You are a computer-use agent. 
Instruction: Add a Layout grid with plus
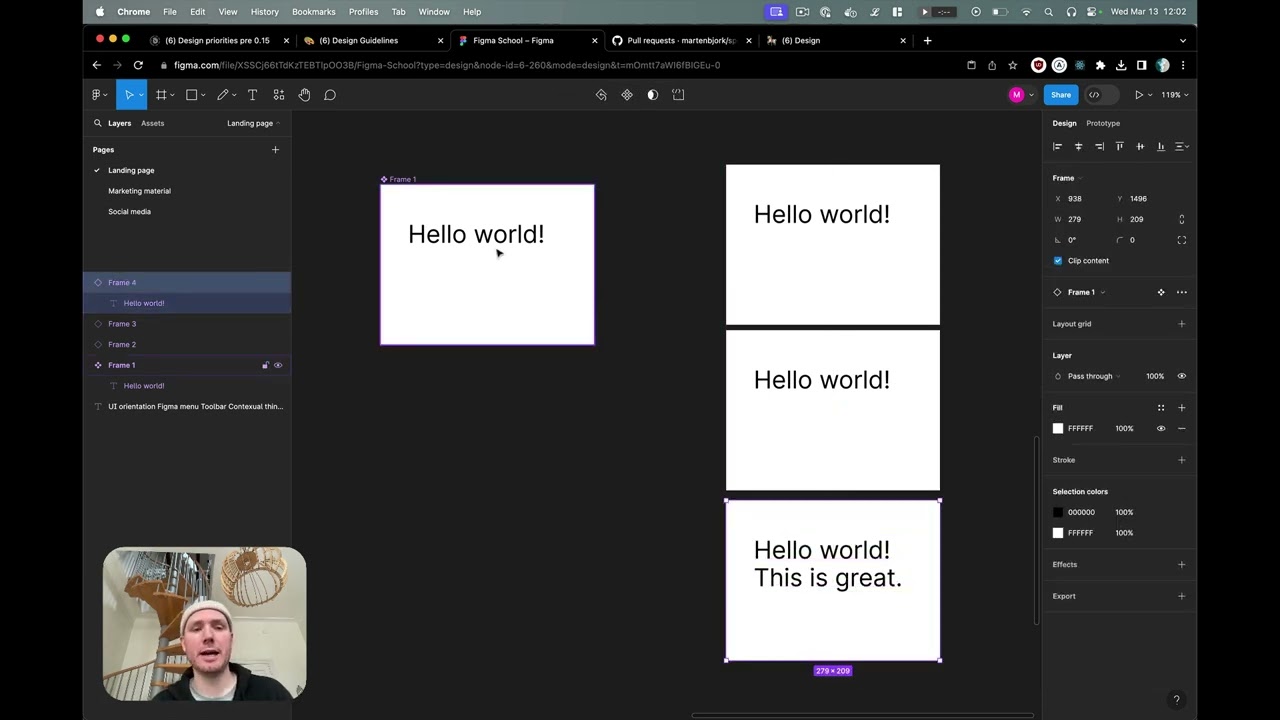[1182, 324]
